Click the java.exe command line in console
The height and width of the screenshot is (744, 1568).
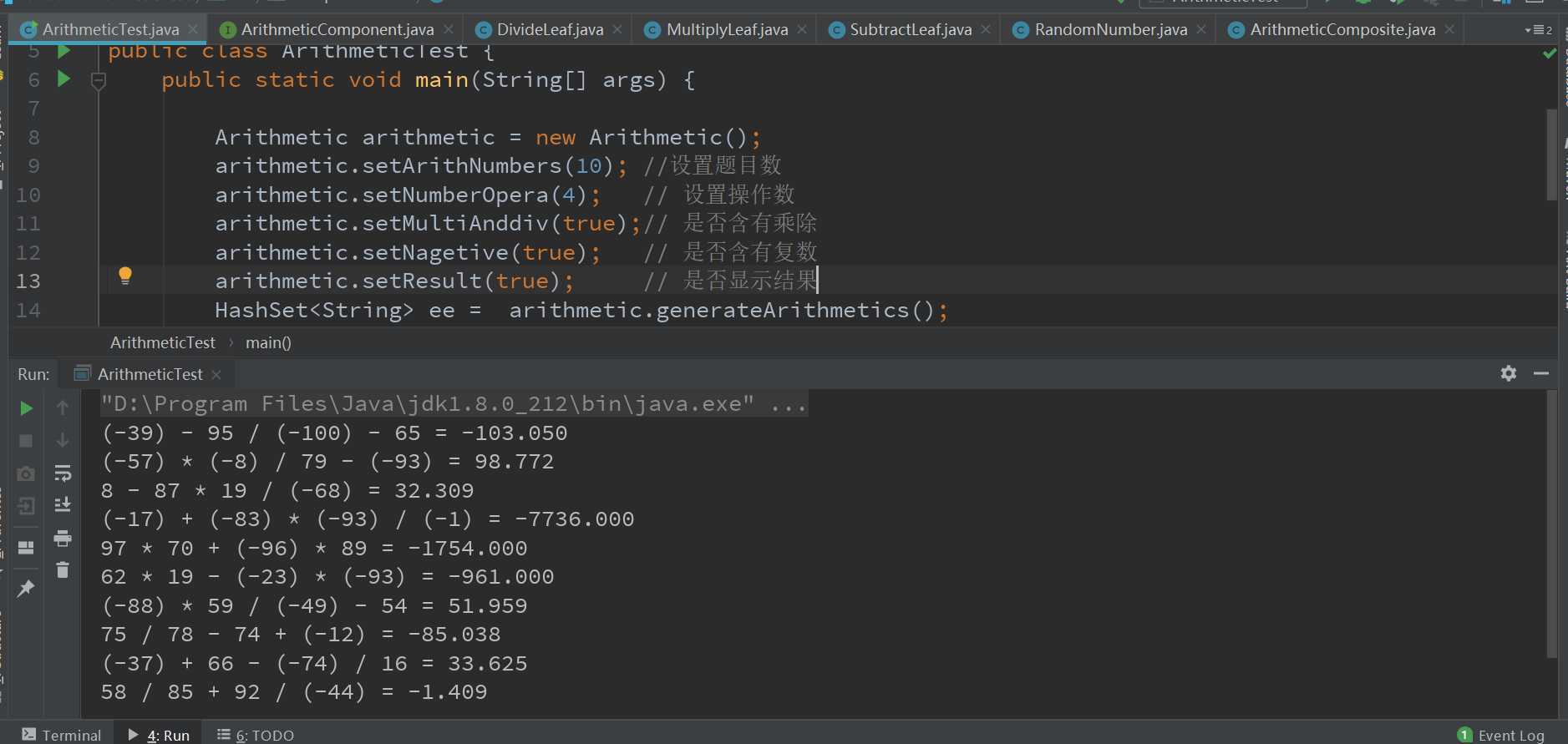(454, 404)
